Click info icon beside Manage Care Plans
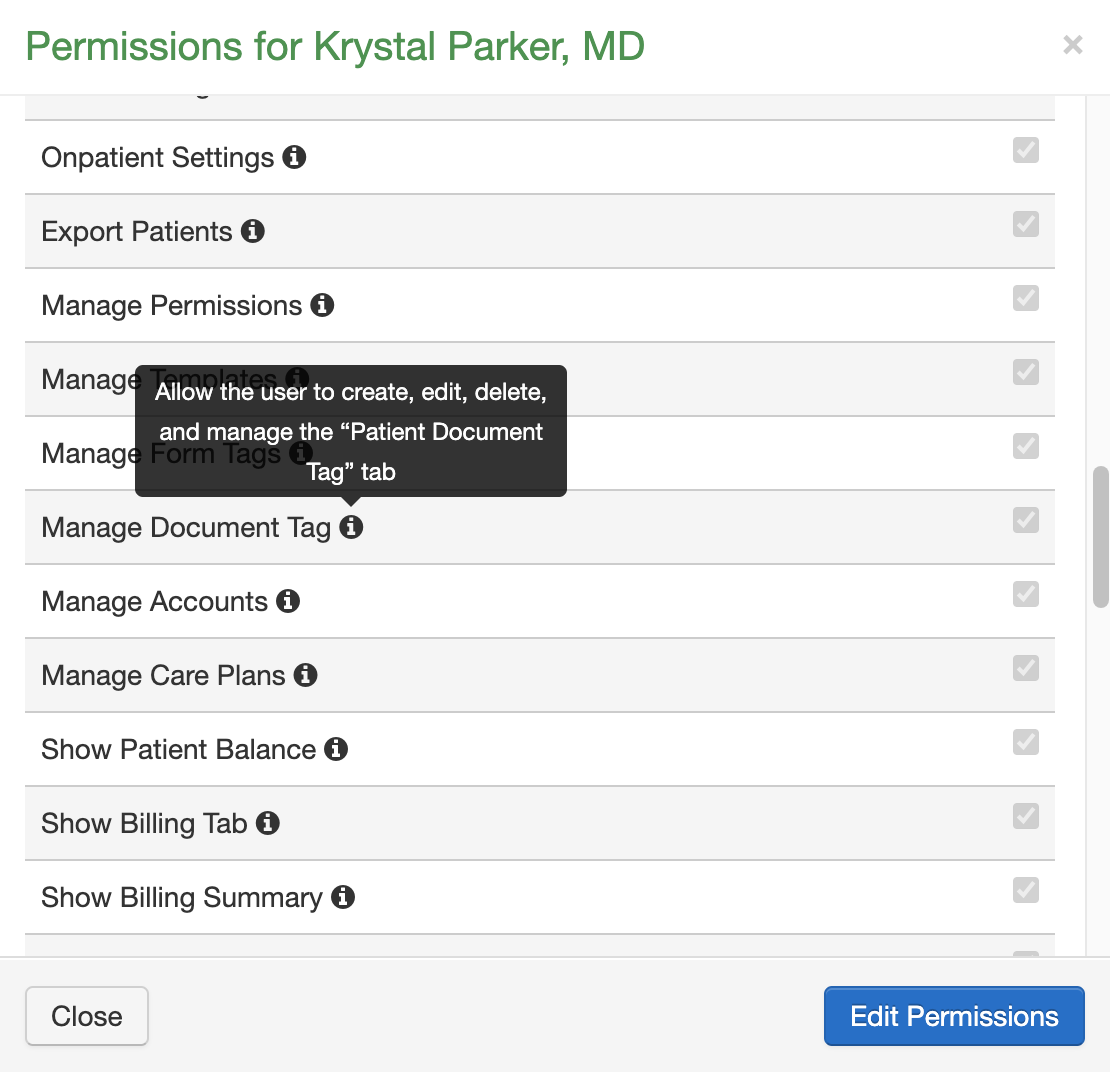This screenshot has height=1072, width=1110. [x=306, y=675]
